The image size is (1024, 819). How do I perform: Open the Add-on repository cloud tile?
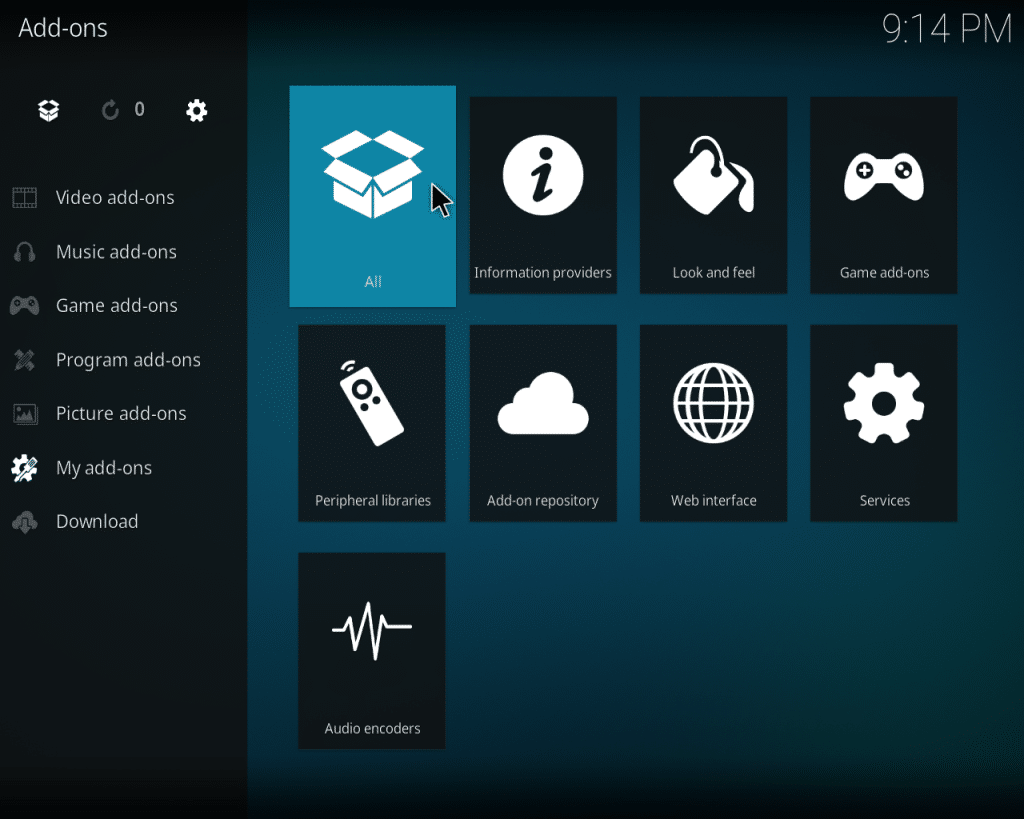click(x=543, y=422)
